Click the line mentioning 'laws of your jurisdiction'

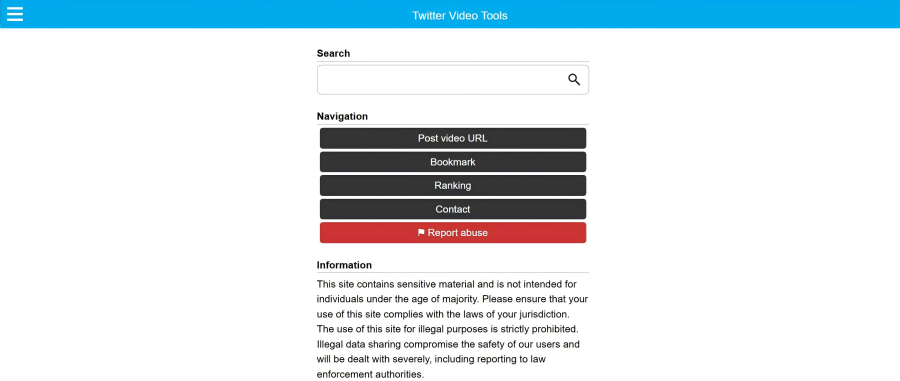click(x=443, y=314)
